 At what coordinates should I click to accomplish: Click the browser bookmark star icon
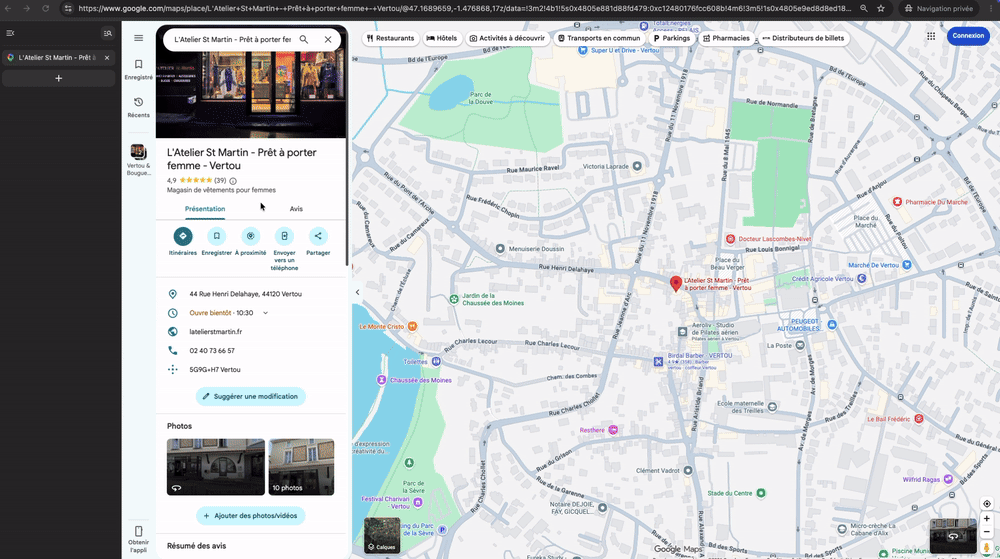[881, 8]
